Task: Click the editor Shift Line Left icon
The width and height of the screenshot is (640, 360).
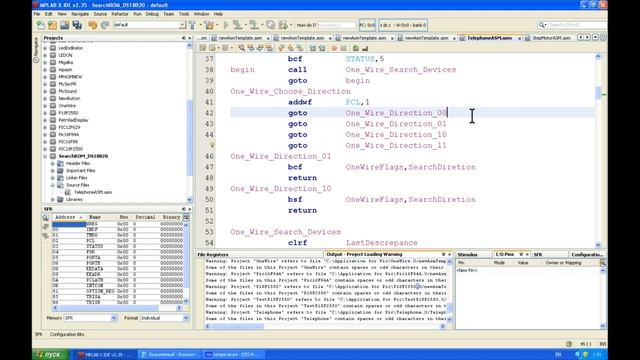Action: pyautogui.click(x=313, y=48)
